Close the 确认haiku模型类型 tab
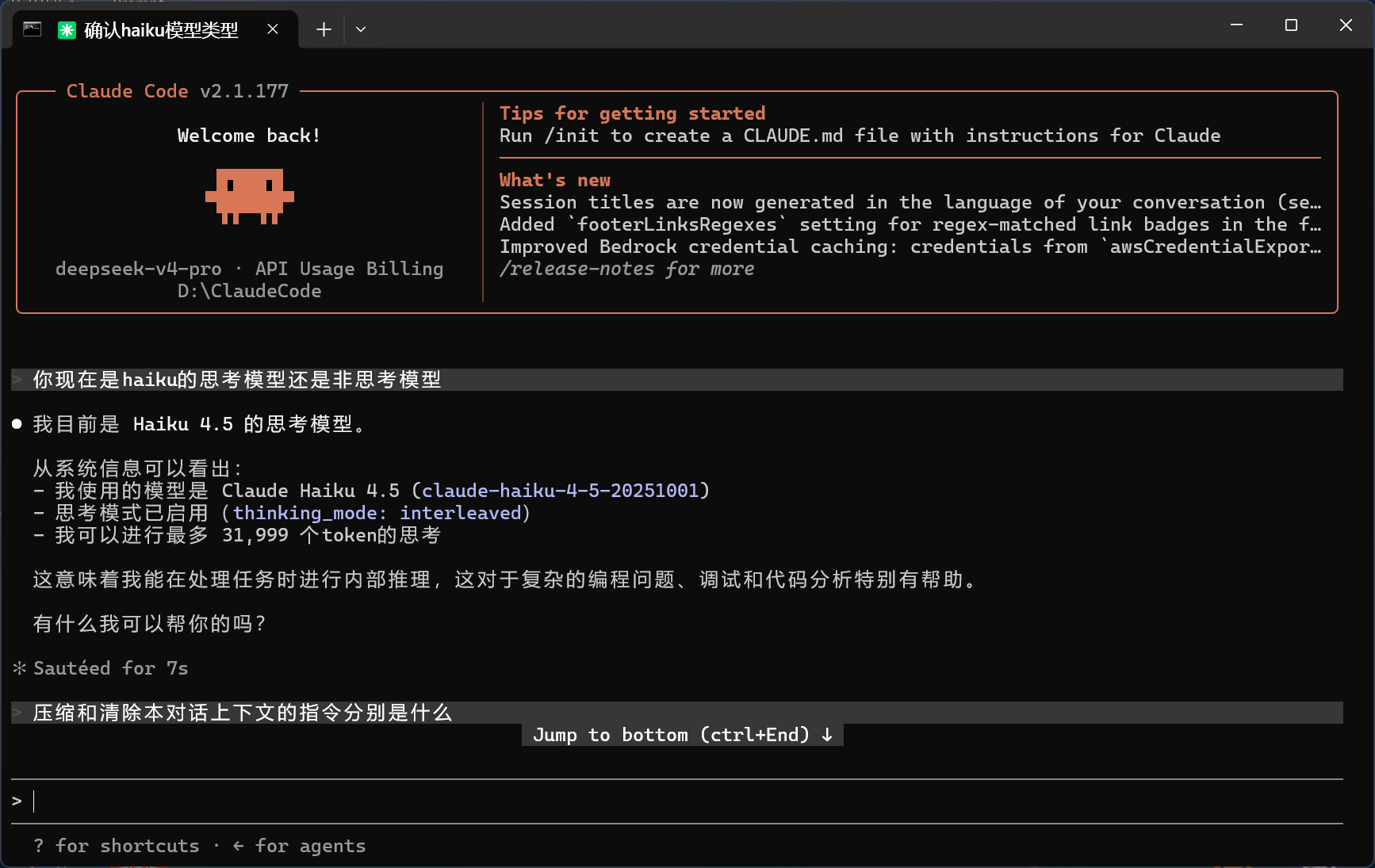Viewport: 1375px width, 868px height. tap(273, 29)
